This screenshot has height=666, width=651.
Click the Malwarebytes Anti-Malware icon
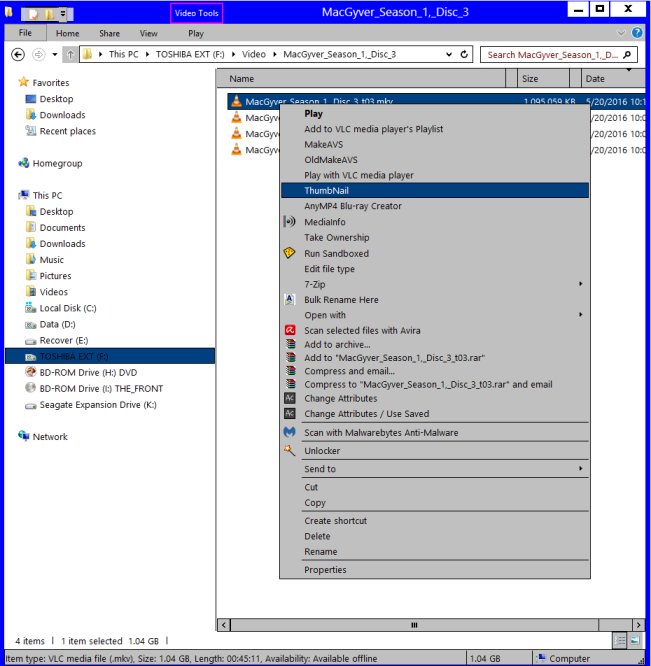(x=290, y=432)
